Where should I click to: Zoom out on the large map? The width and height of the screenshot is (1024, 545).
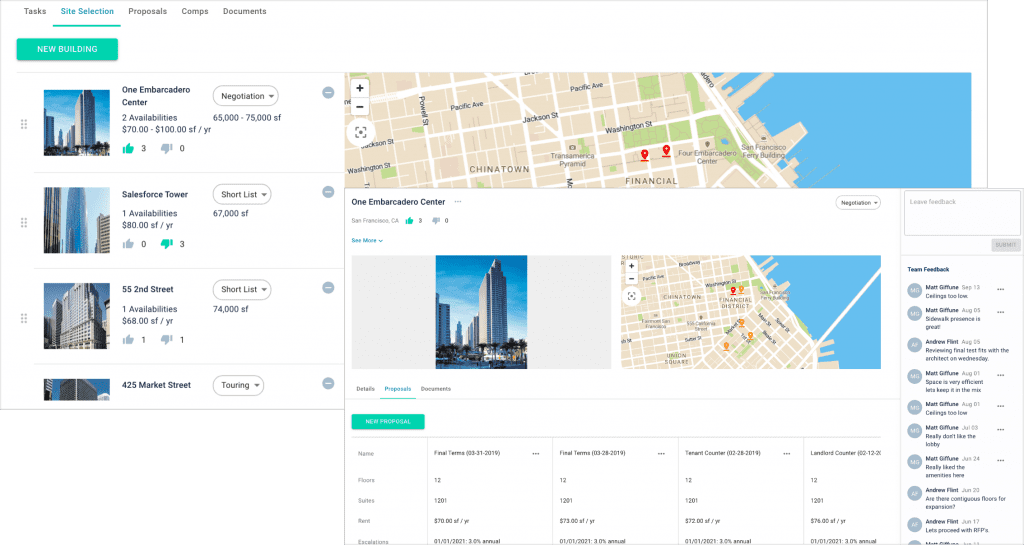point(360,106)
